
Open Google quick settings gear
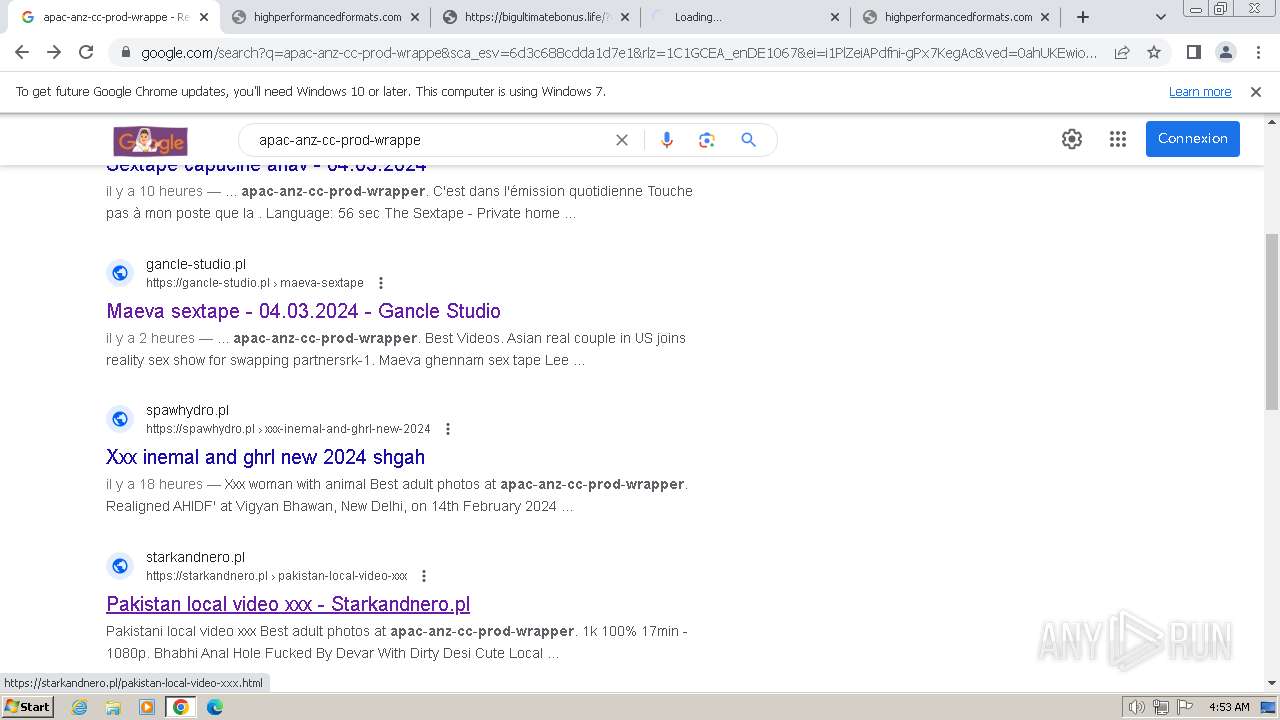tap(1072, 139)
